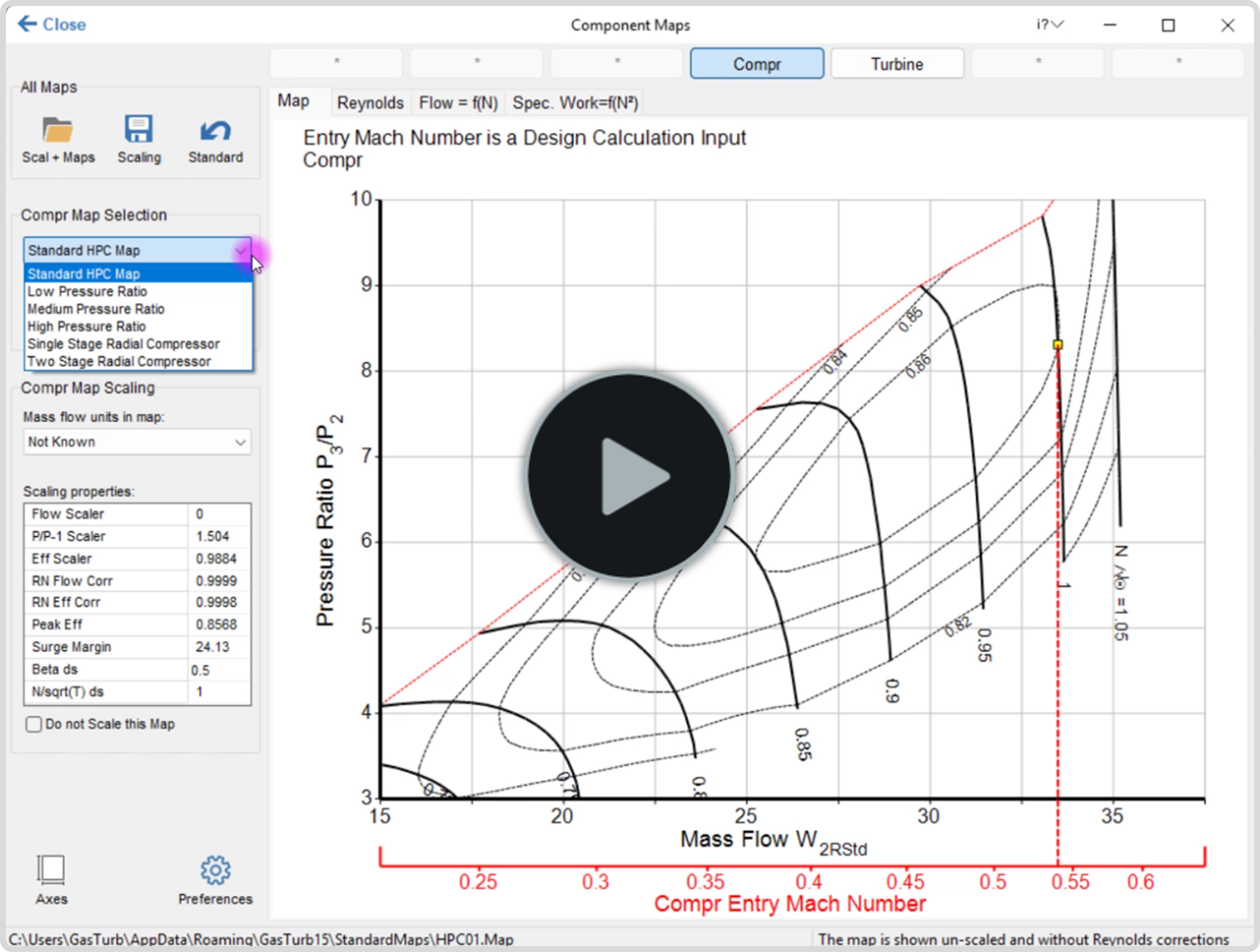Viewport: 1260px width, 952px height.
Task: Click RN Eff Corr value 0.9998
Action: pos(219,603)
